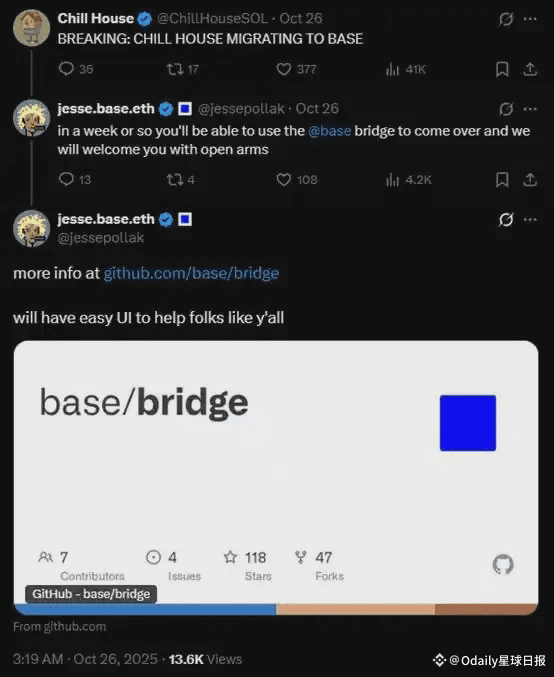Retweet the Chill House post
The width and height of the screenshot is (554, 677).
[x=175, y=69]
